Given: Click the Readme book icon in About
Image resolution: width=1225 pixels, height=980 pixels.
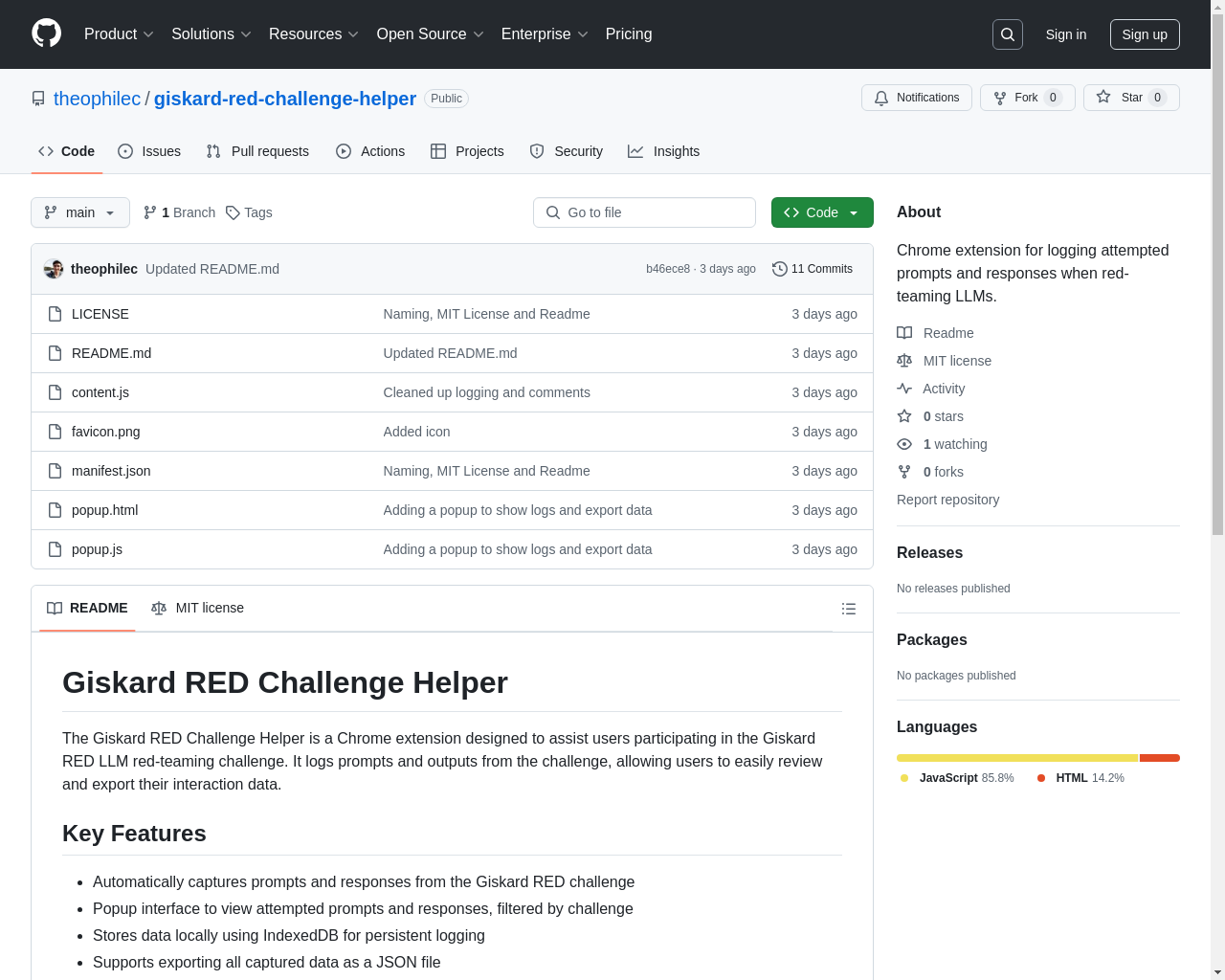Looking at the screenshot, I should 904,333.
